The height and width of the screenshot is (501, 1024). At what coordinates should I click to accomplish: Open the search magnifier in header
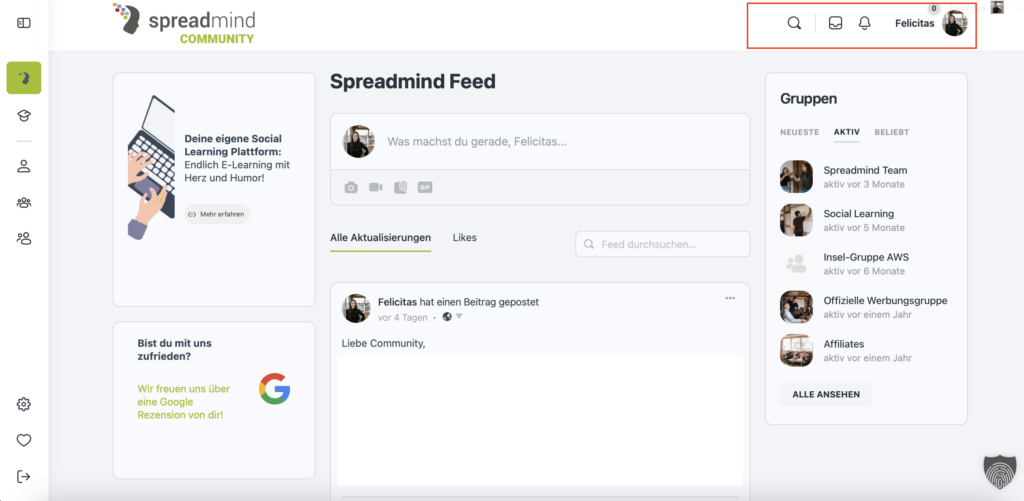click(794, 24)
